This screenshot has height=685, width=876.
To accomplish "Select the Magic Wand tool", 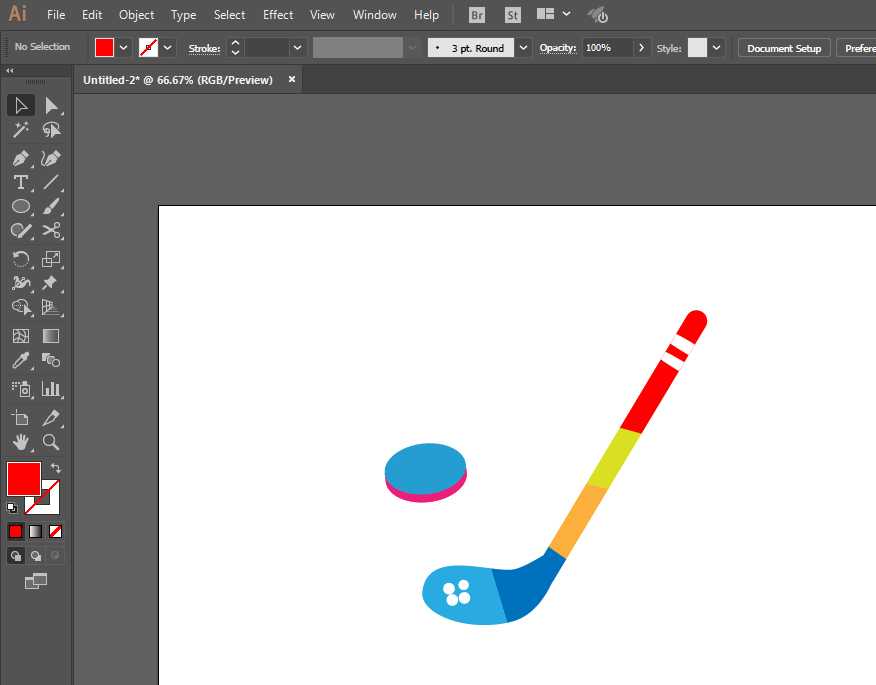I will click(20, 130).
